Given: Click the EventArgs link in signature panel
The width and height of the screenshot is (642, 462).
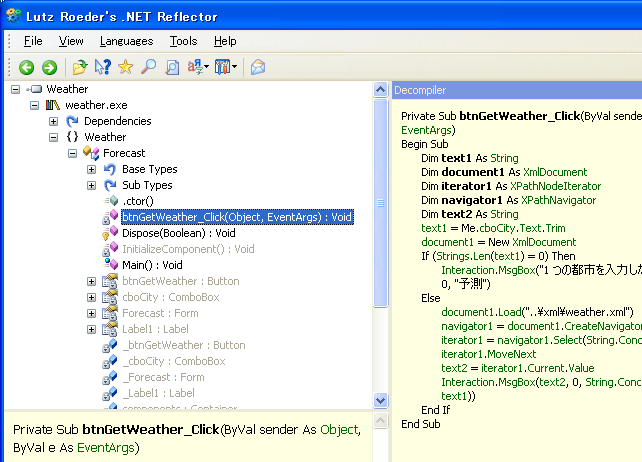Looking at the screenshot, I should click(106, 448).
